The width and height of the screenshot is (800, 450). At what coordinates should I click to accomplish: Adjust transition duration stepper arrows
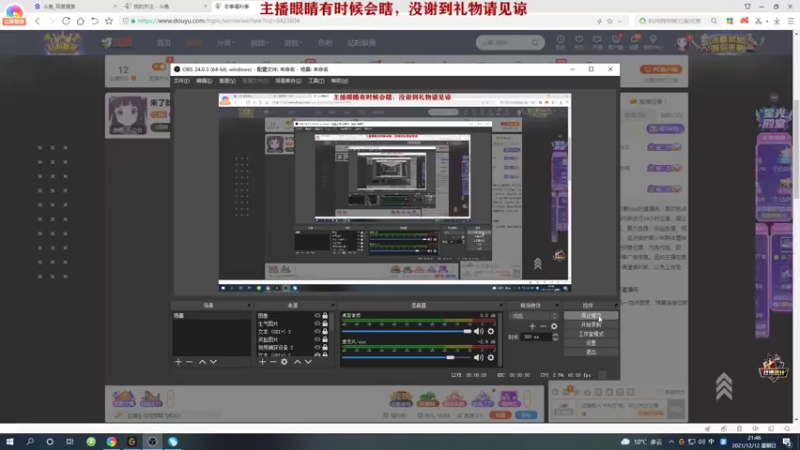(555, 337)
